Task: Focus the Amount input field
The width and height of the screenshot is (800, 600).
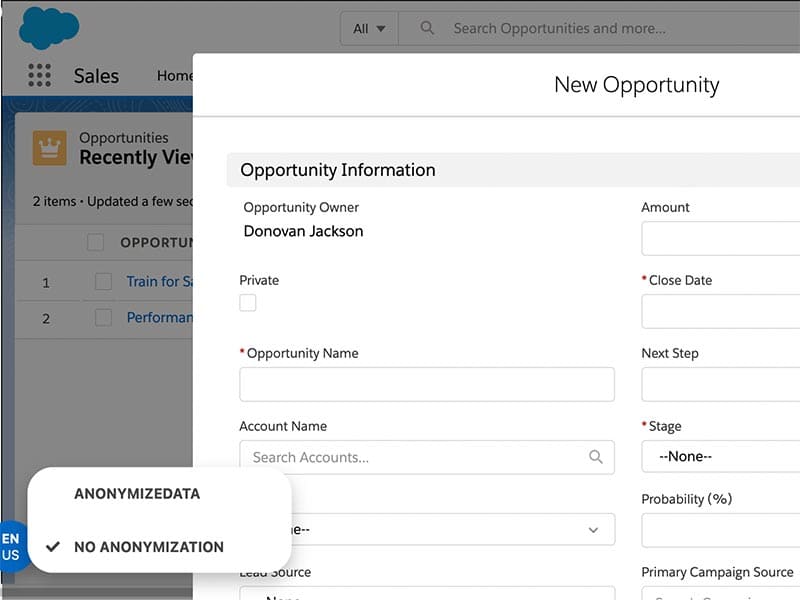Action: click(720, 238)
